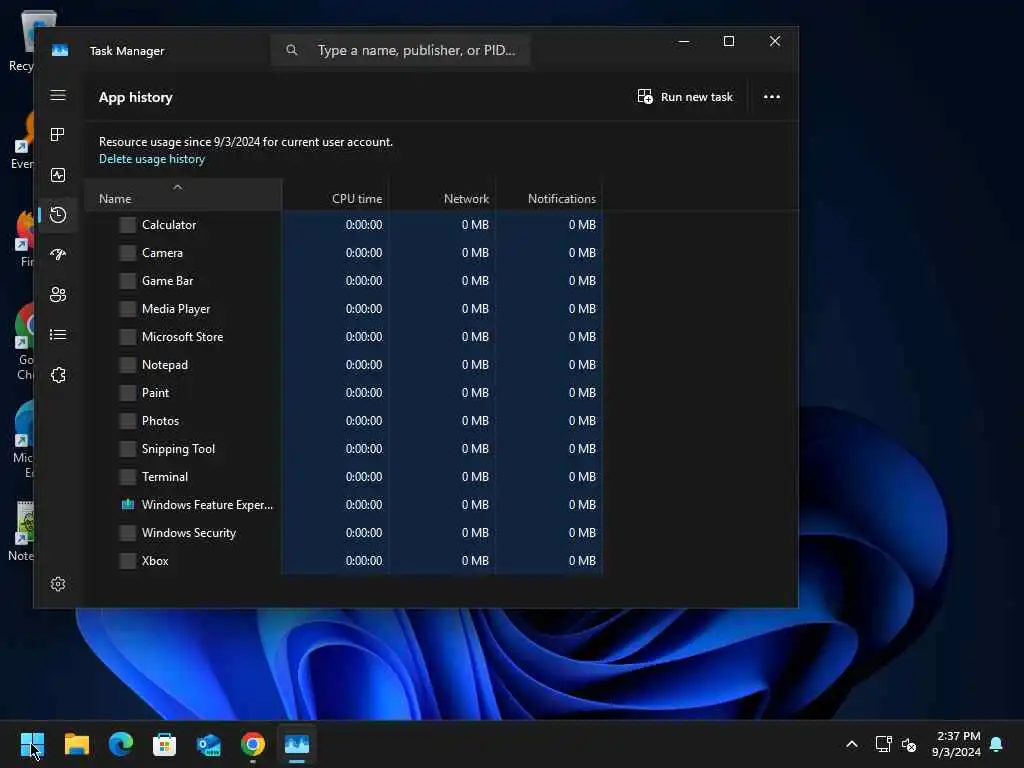Open the hamburger navigation menu

click(58, 95)
